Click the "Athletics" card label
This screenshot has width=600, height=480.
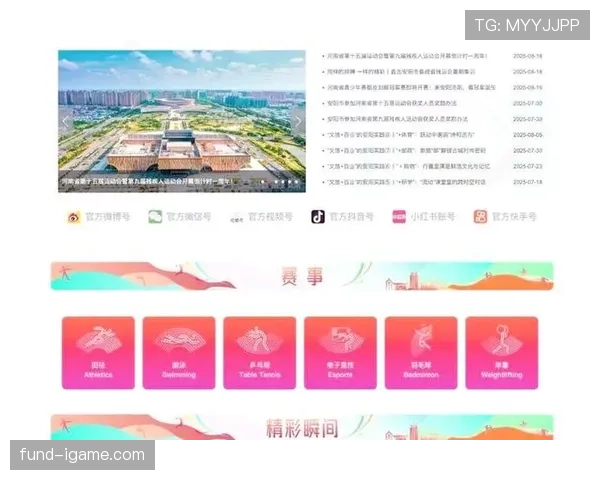click(98, 375)
